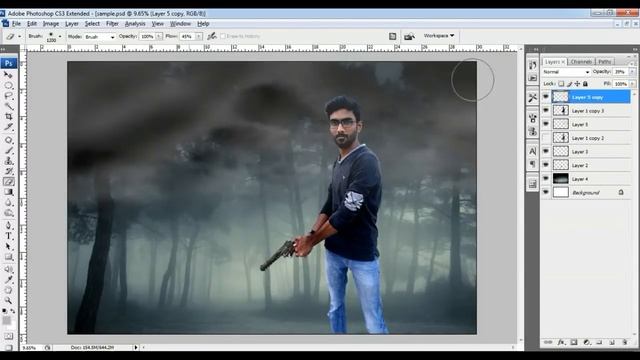Hide the Layer 4 layer
This screenshot has height=360, width=640.
(x=546, y=179)
